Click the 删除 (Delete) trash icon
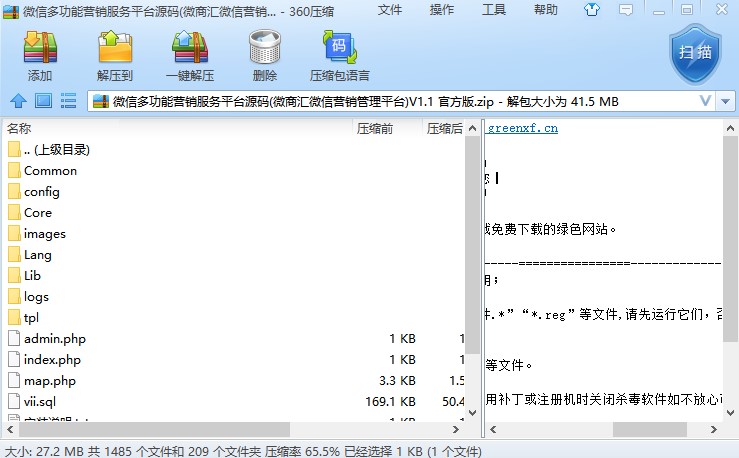Viewport: 739px width, 458px height. [265, 48]
